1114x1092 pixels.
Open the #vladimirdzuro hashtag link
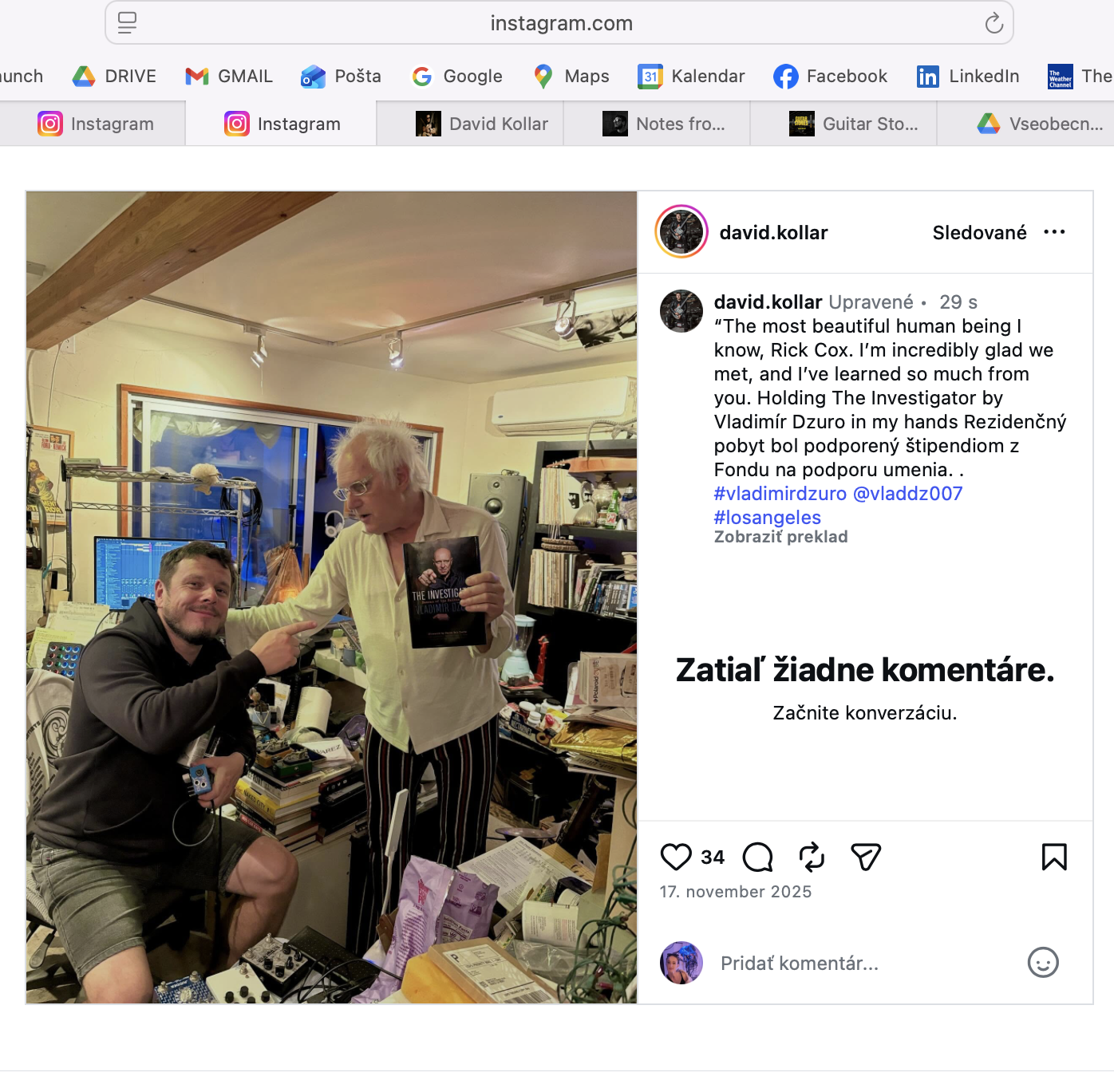point(780,494)
